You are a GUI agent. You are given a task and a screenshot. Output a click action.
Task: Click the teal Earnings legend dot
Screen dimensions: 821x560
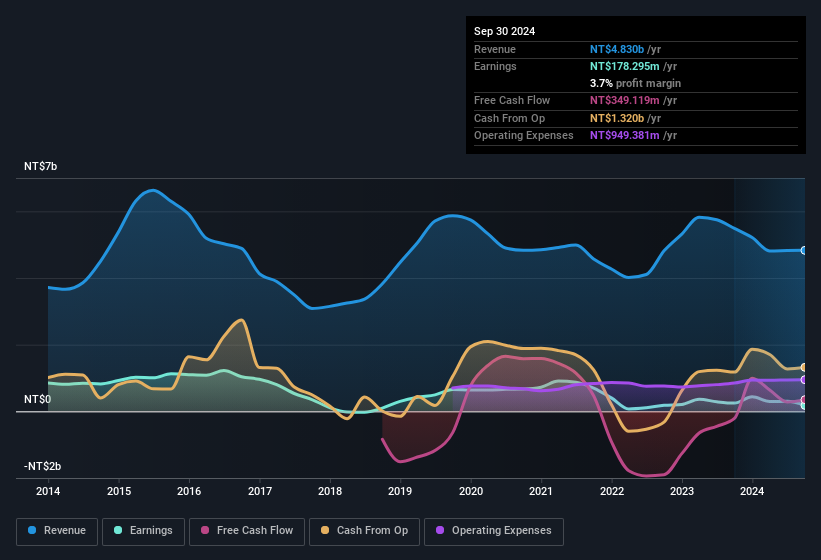119,530
